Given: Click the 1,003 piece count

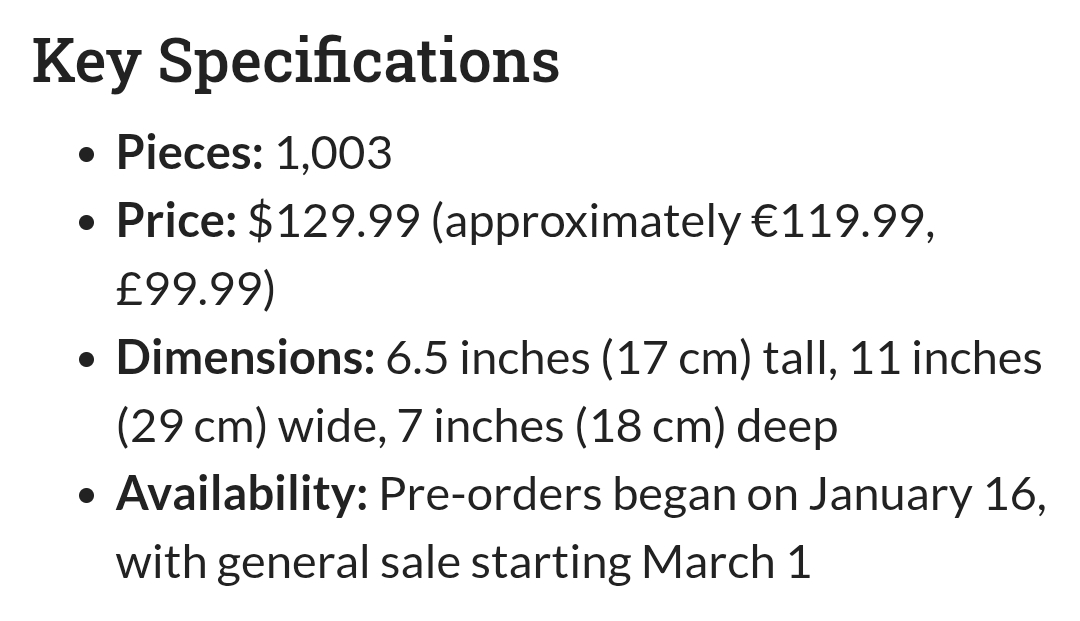Looking at the screenshot, I should [333, 153].
